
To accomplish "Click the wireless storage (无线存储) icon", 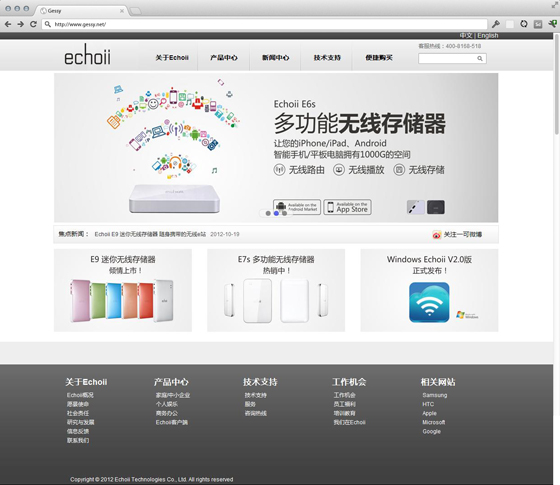I will pyautogui.click(x=399, y=170).
